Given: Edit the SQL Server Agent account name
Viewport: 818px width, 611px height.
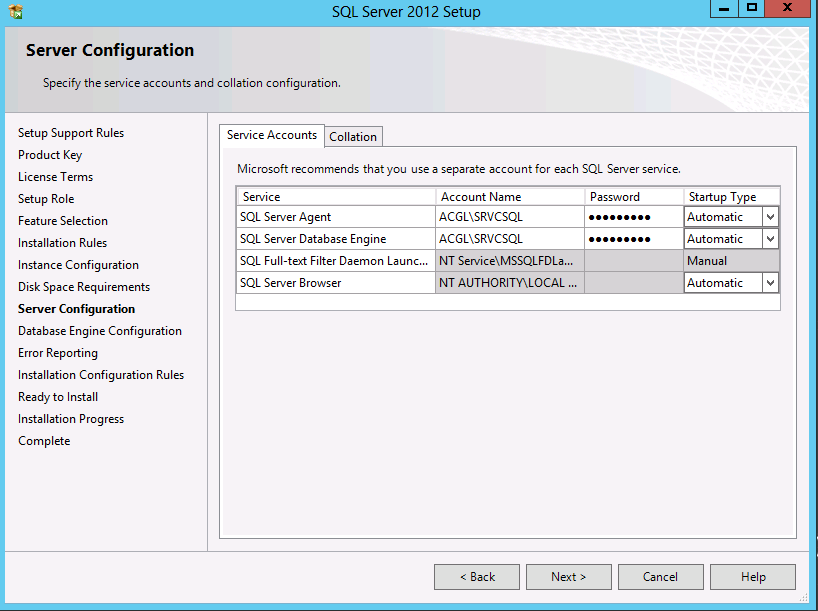Looking at the screenshot, I should tap(510, 217).
